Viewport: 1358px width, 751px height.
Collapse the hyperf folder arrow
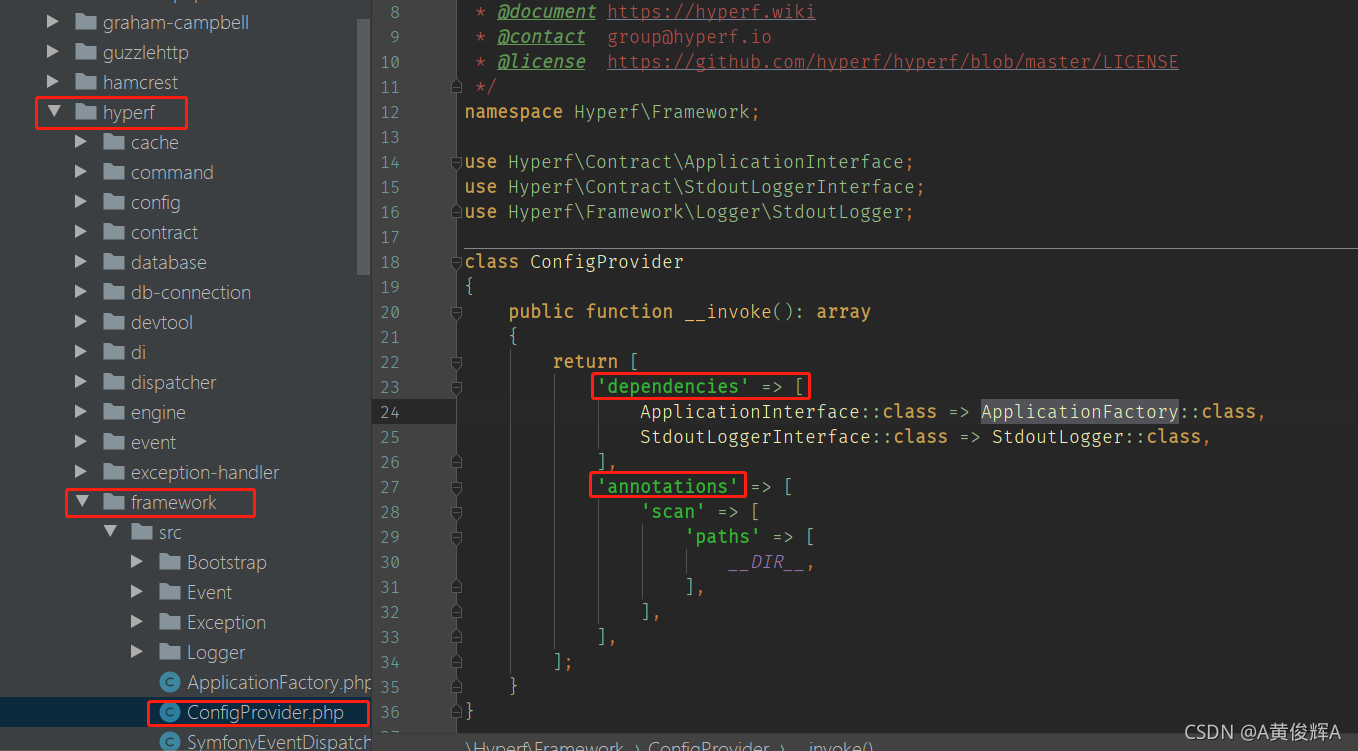[x=53, y=112]
